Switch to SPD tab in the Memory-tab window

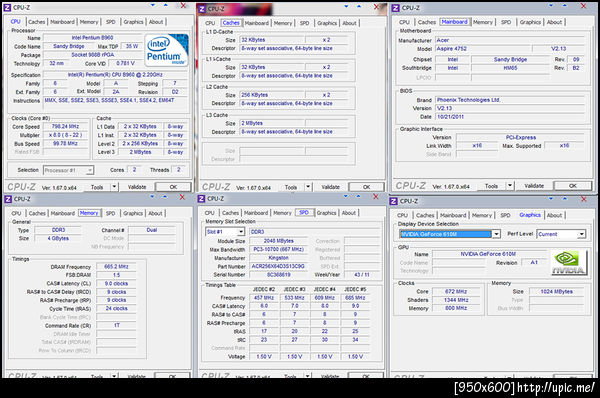tap(111, 213)
